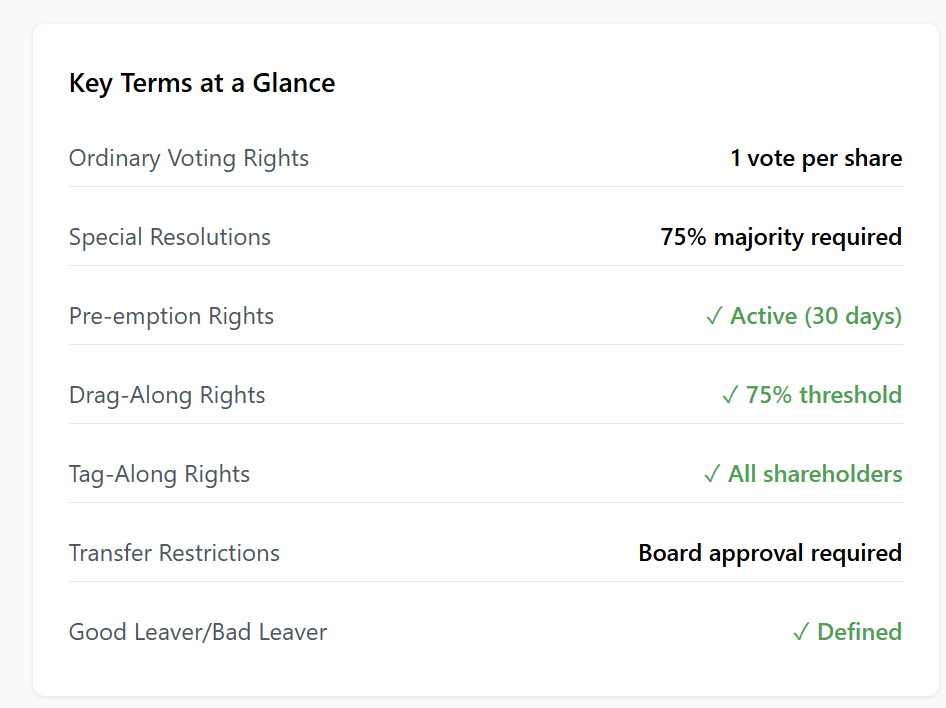This screenshot has width=946, height=708.
Task: Select the Pre-emption Rights label
Action: pos(171,316)
